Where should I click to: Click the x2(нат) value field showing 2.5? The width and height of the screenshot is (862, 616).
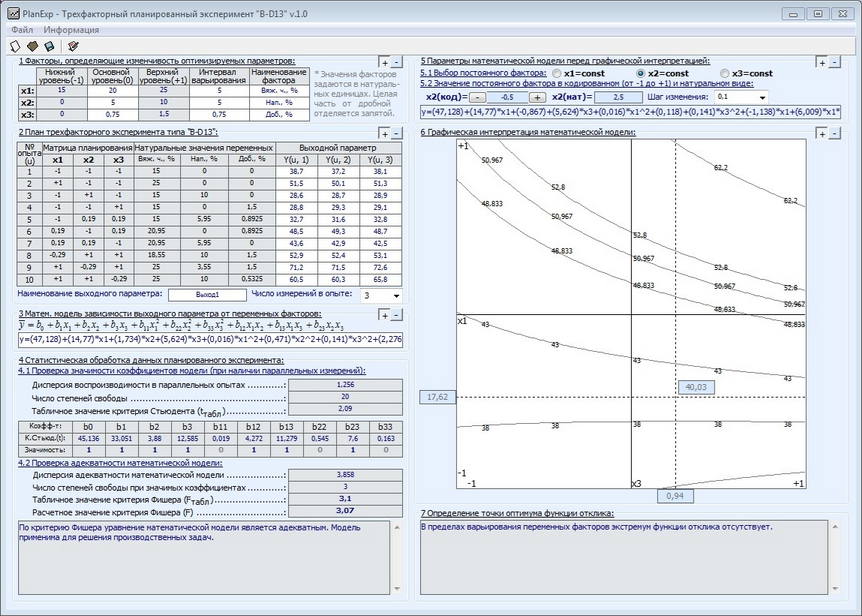(618, 98)
